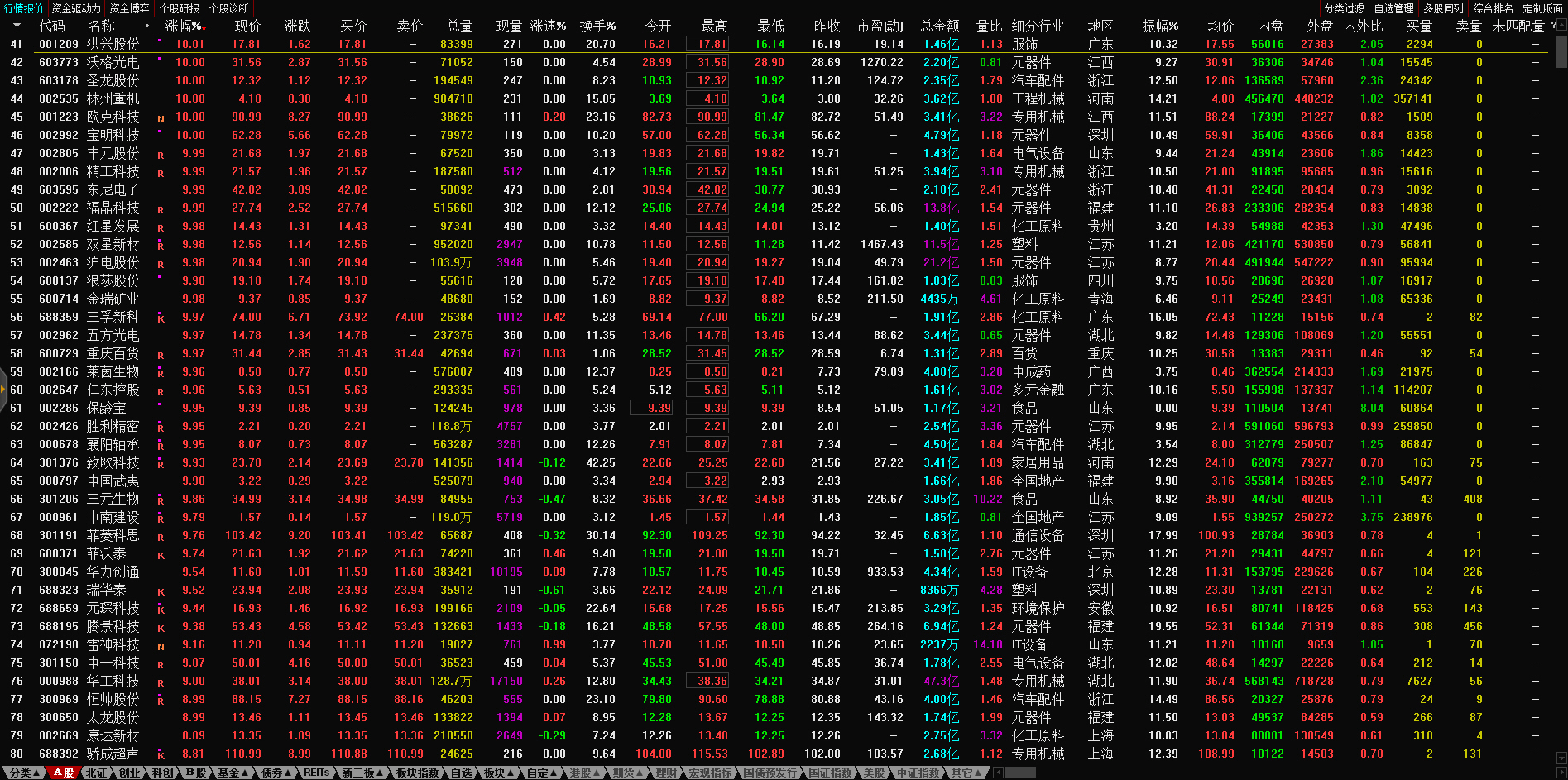Click the 分类过滤 button
Image resolution: width=1568 pixels, height=780 pixels.
(1344, 8)
